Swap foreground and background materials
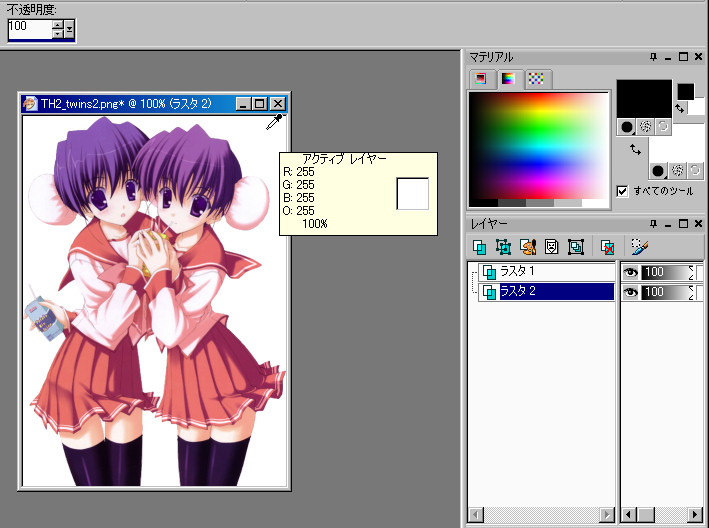The height and width of the screenshot is (528, 709). [x=635, y=149]
